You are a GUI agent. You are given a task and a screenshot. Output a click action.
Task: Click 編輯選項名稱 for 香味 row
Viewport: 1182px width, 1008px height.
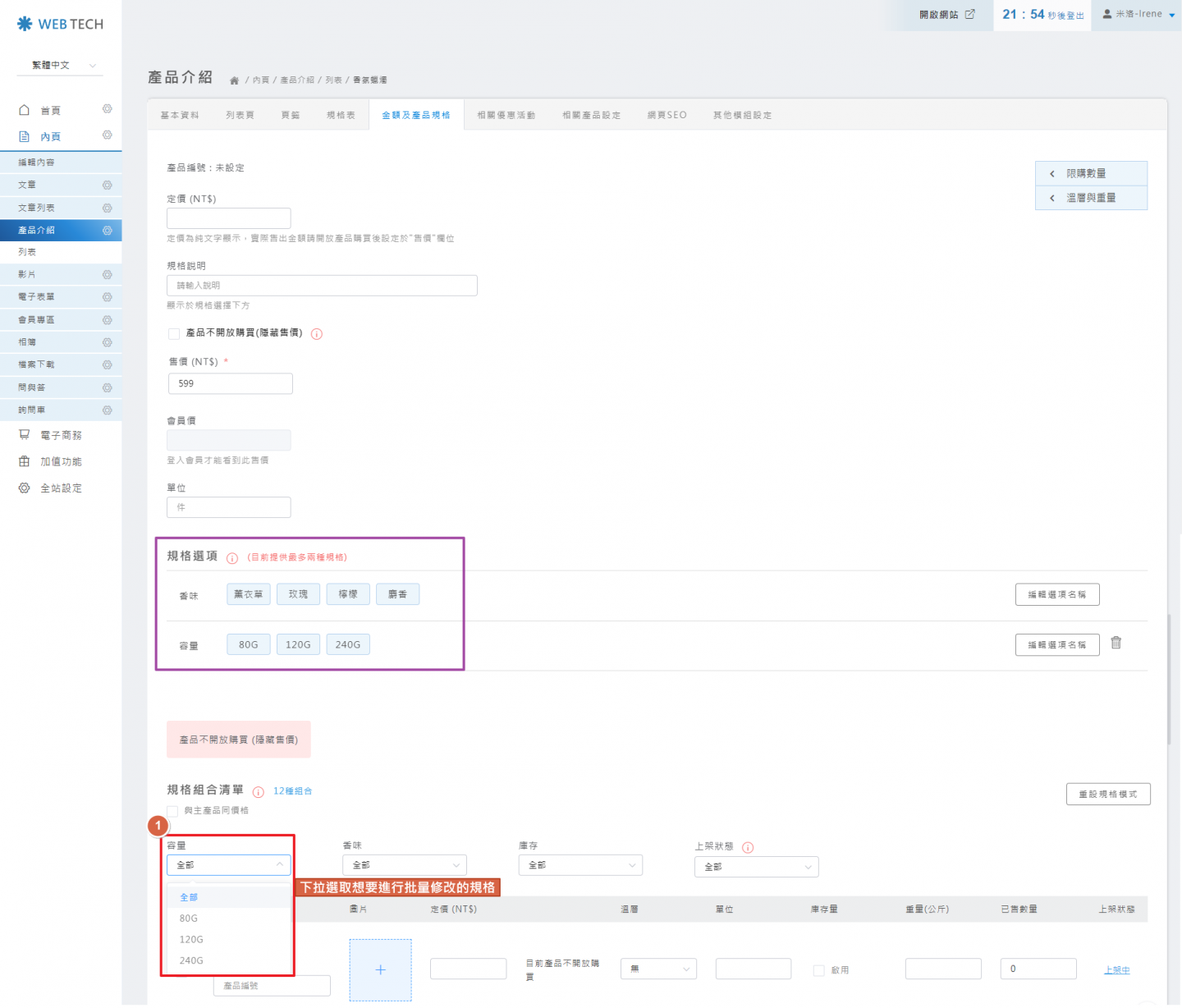click(x=1056, y=595)
